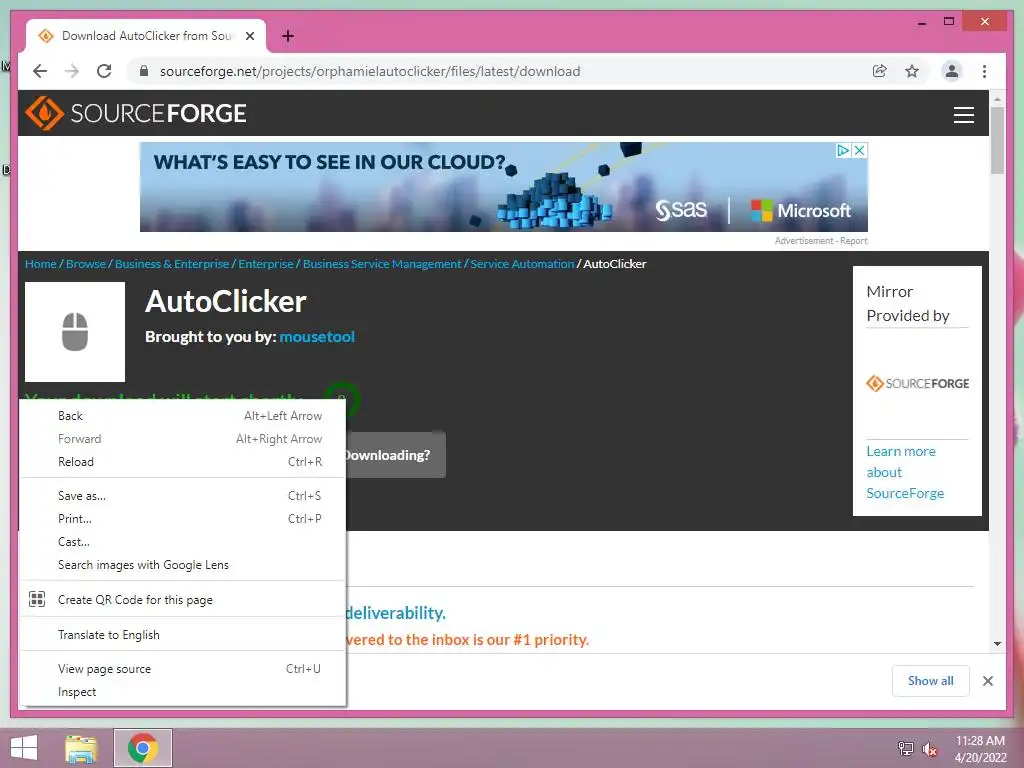The image size is (1024, 768).
Task: Open the Windows Start menu
Action: (24, 748)
